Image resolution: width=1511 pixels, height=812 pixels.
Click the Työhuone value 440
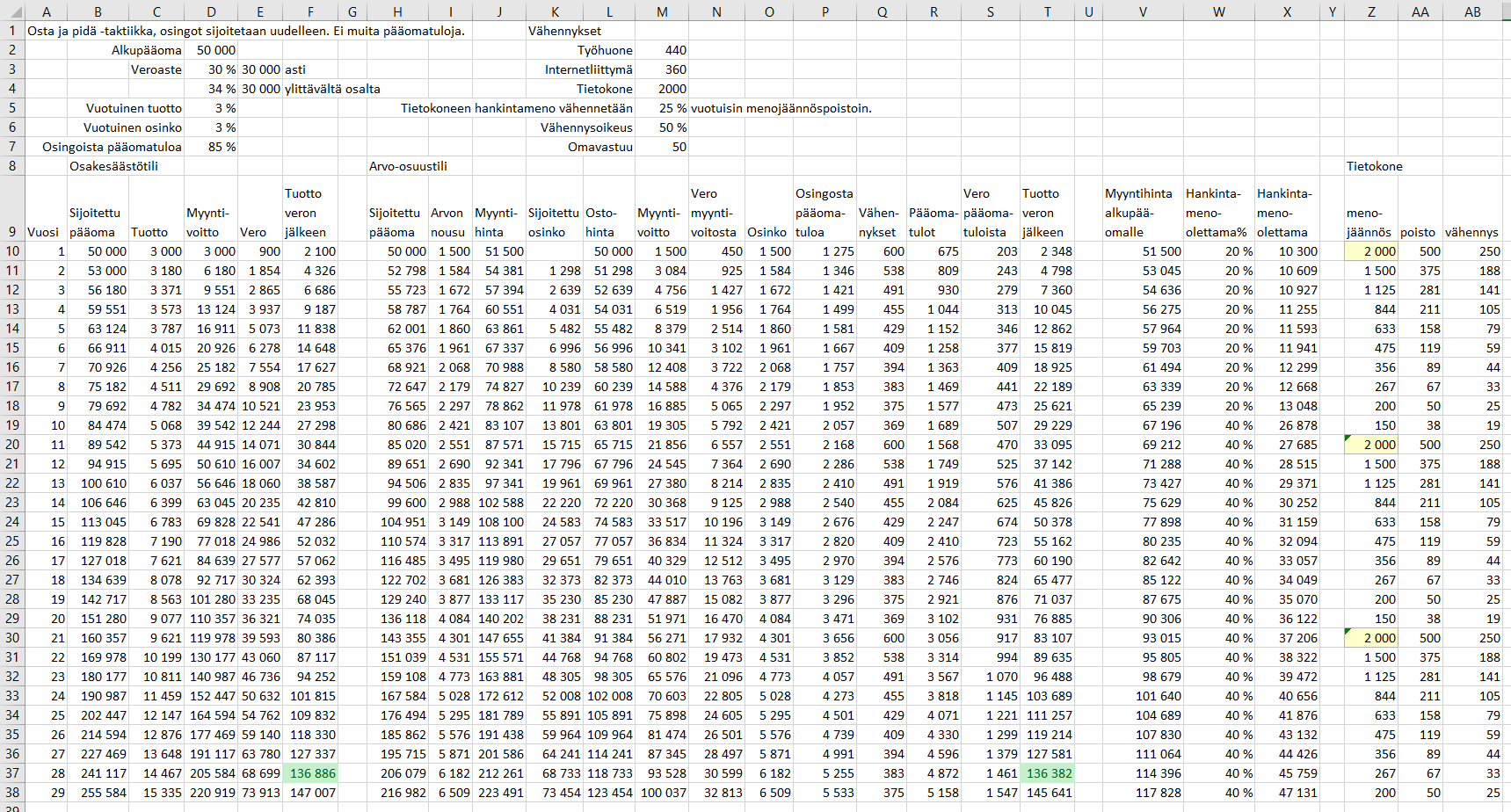[663, 50]
